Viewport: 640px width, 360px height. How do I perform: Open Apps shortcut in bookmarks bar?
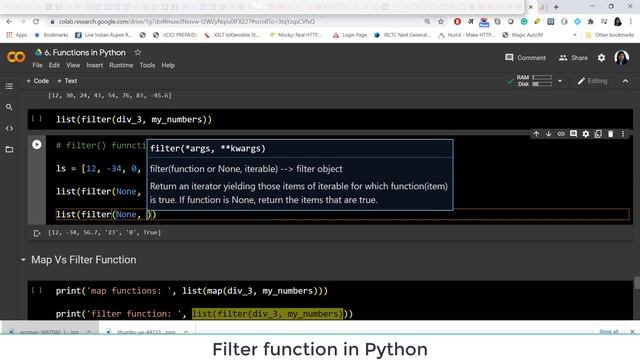17,35
